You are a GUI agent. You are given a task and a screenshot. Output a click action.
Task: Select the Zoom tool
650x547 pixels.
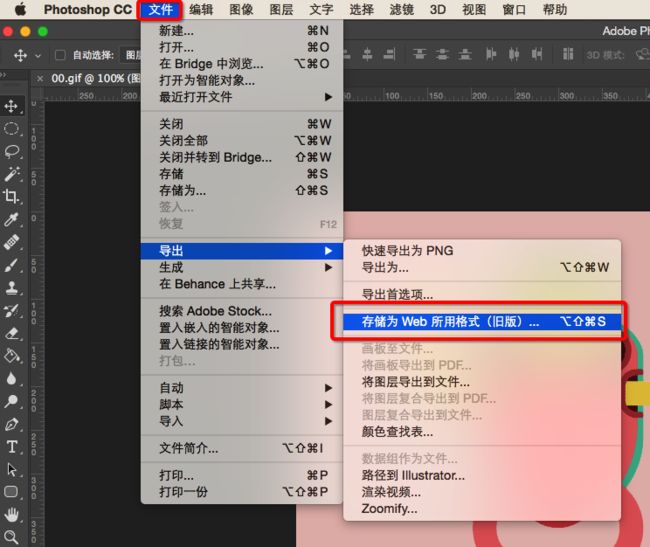(x=11, y=537)
